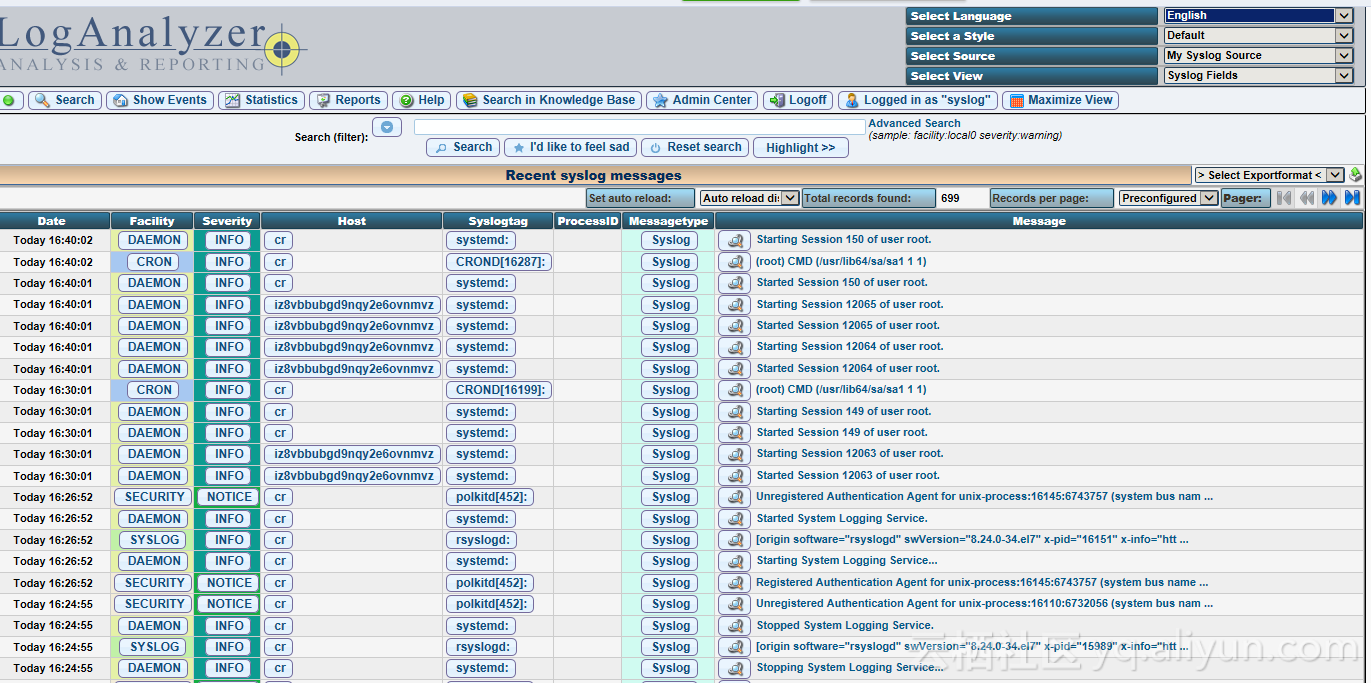
Task: Click the Severity column header
Action: pos(228,221)
